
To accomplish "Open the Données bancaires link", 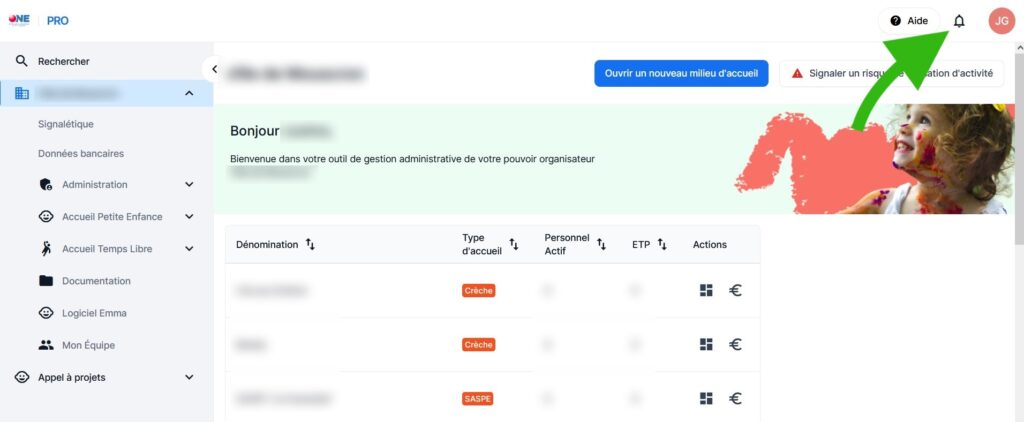I will click(x=81, y=154).
